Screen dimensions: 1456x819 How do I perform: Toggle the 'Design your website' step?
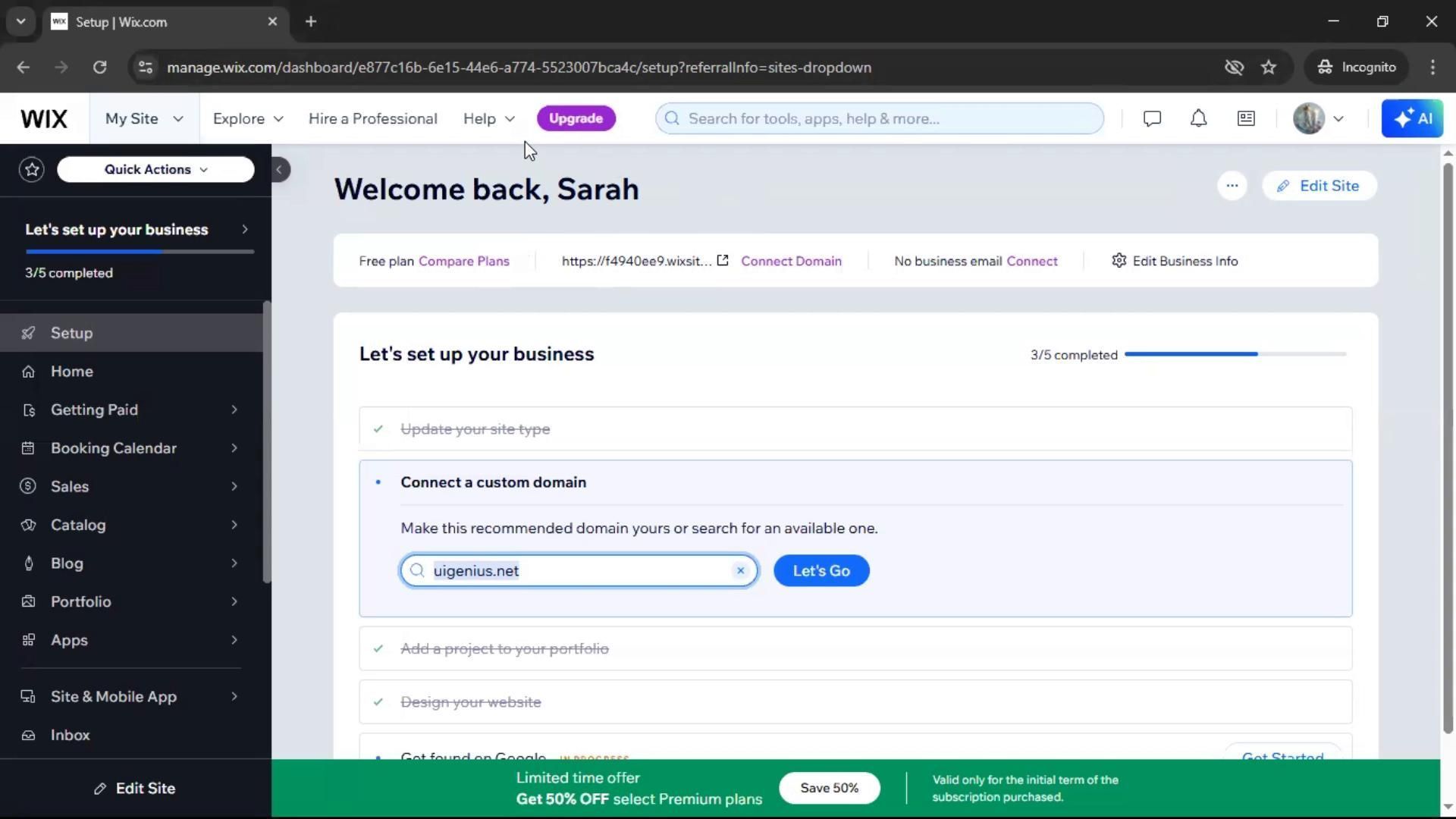[471, 702]
